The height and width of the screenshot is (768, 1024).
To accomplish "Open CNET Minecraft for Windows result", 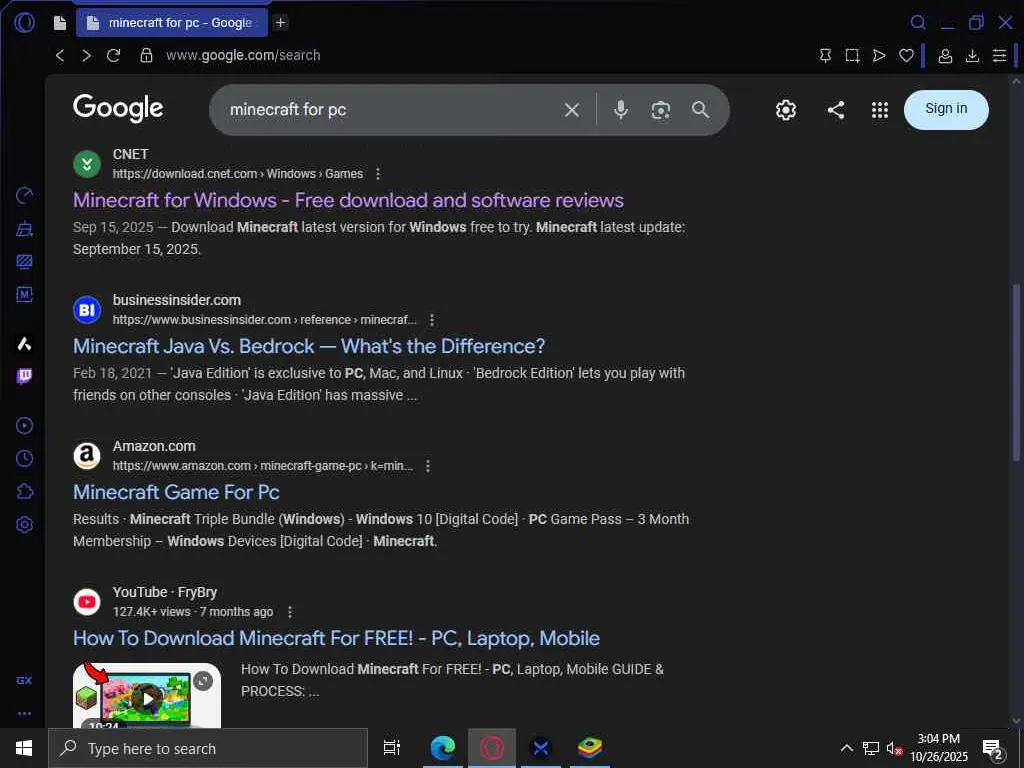I will (x=348, y=200).
